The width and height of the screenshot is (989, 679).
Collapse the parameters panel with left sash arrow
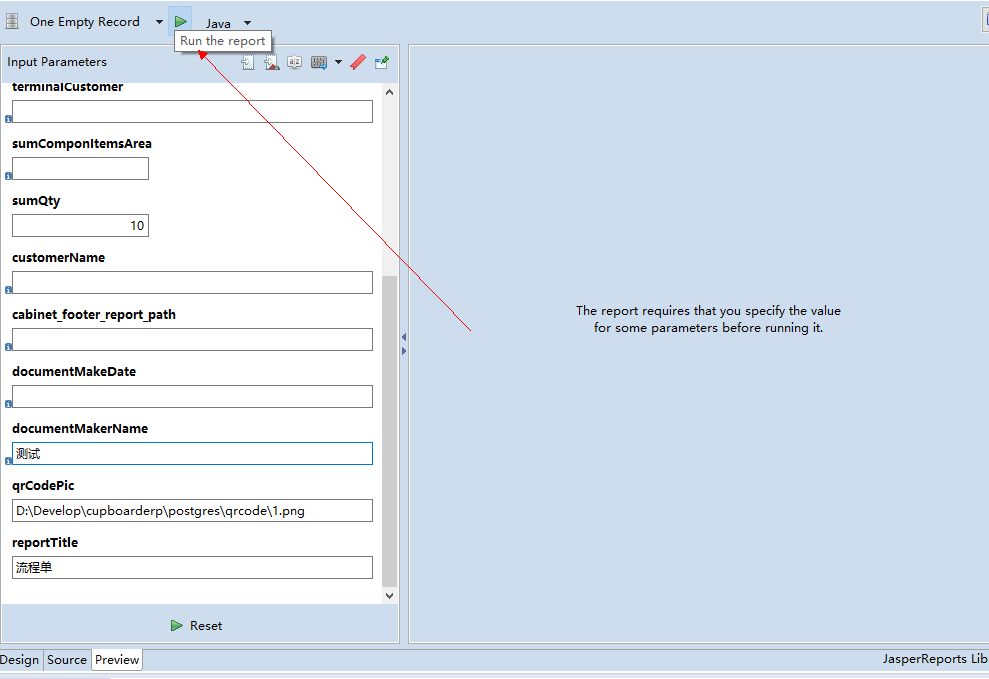click(x=404, y=337)
